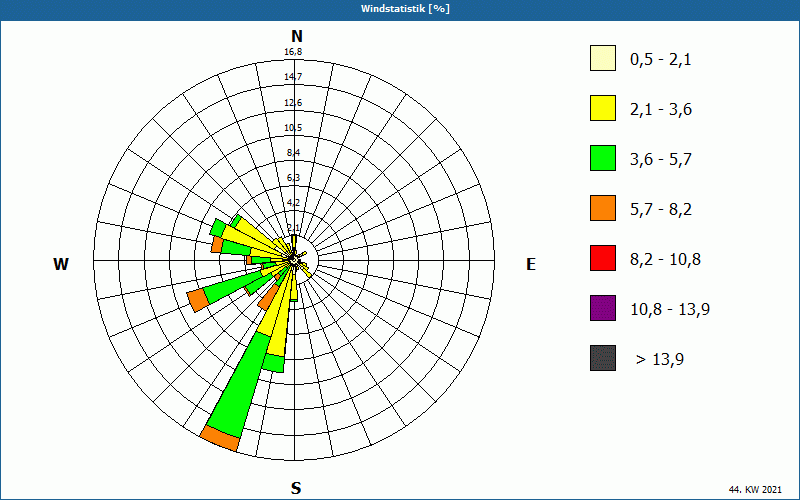Click the 8,2 - 10,8 legend label
Screen dimensions: 800x500
point(666,260)
